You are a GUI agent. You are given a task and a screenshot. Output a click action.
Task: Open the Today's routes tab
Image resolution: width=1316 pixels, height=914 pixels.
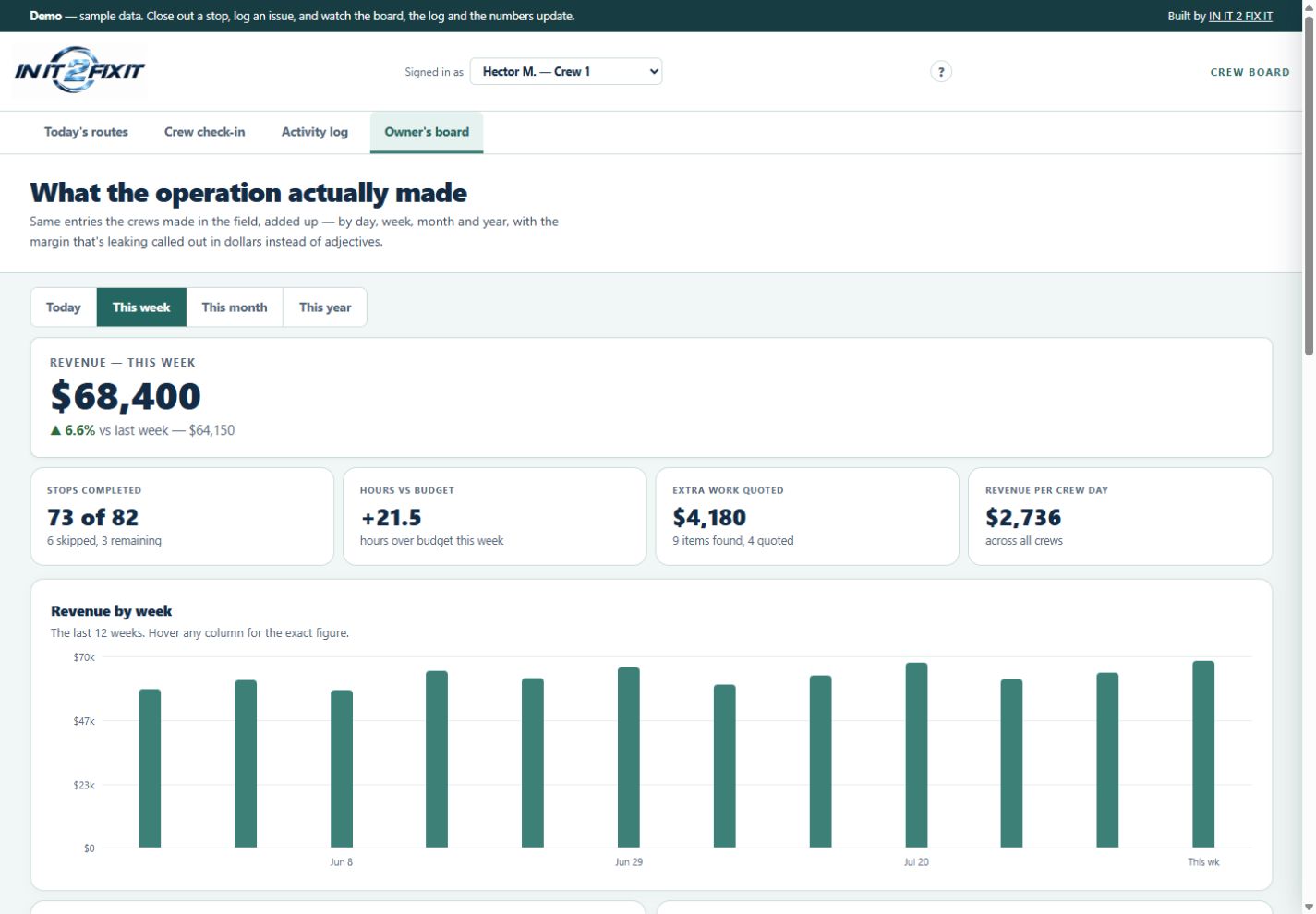[86, 132]
